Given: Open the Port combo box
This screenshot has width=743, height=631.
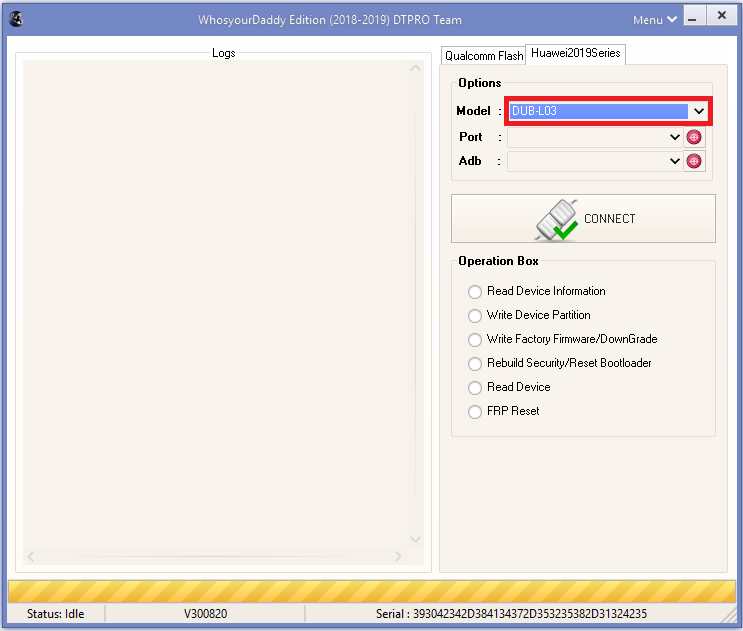Looking at the screenshot, I should point(595,137).
